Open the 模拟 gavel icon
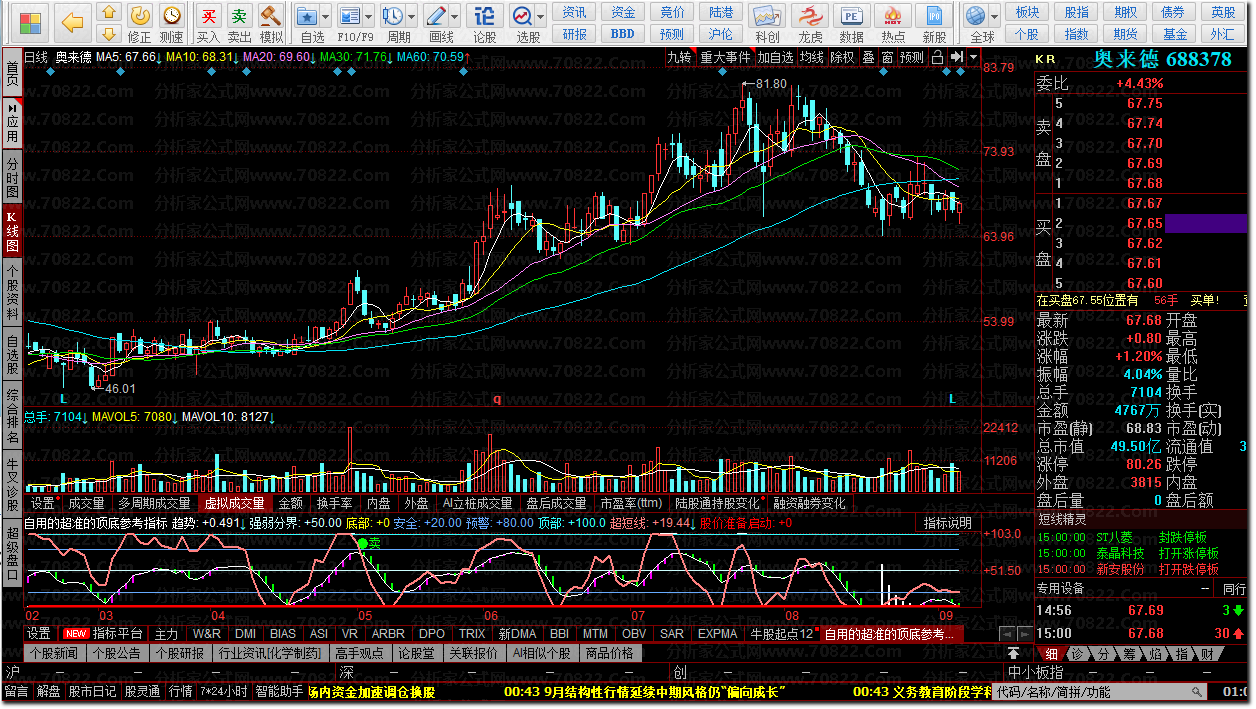The image size is (1256, 709). 271,15
